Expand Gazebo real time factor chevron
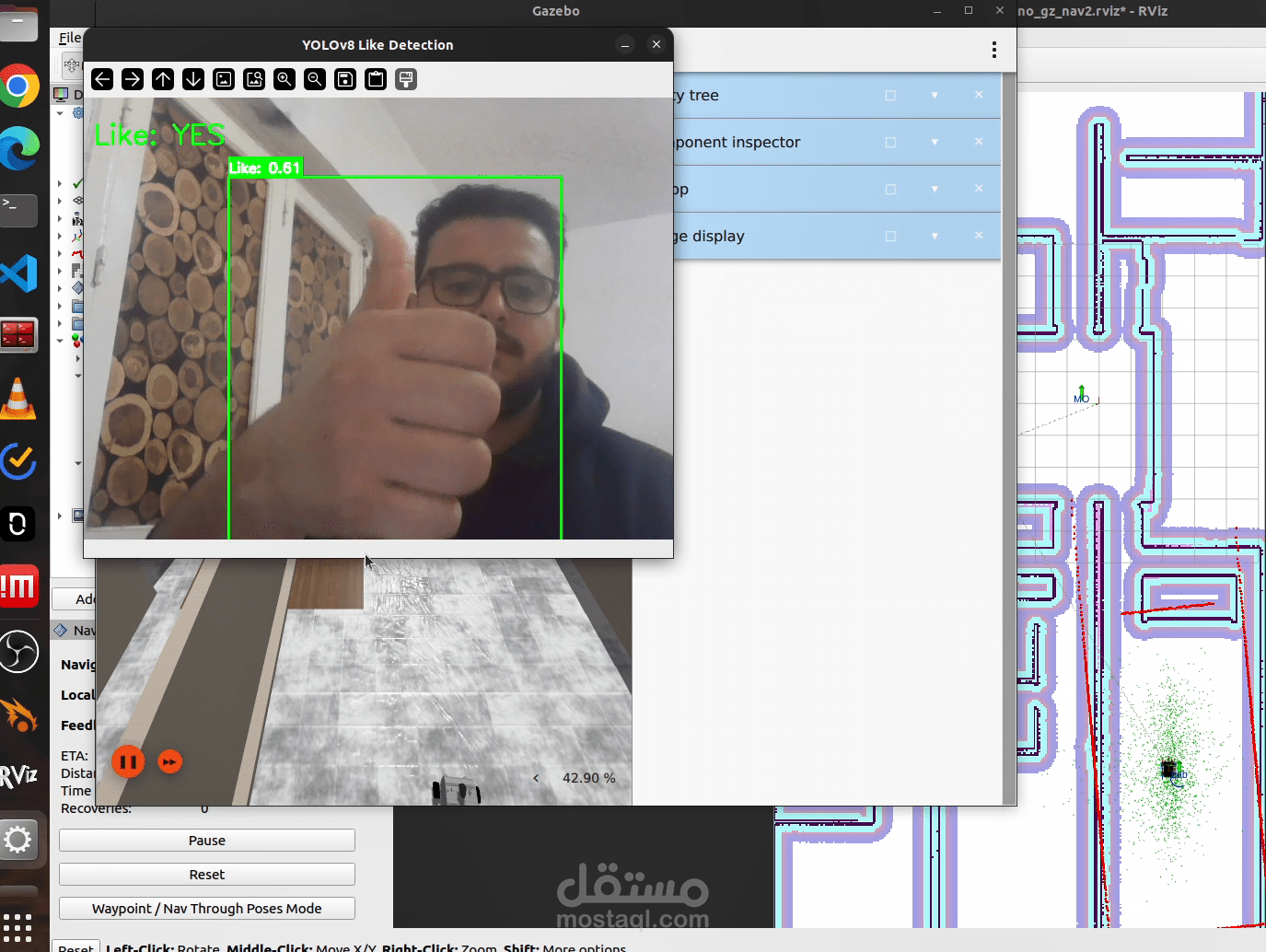 [536, 778]
